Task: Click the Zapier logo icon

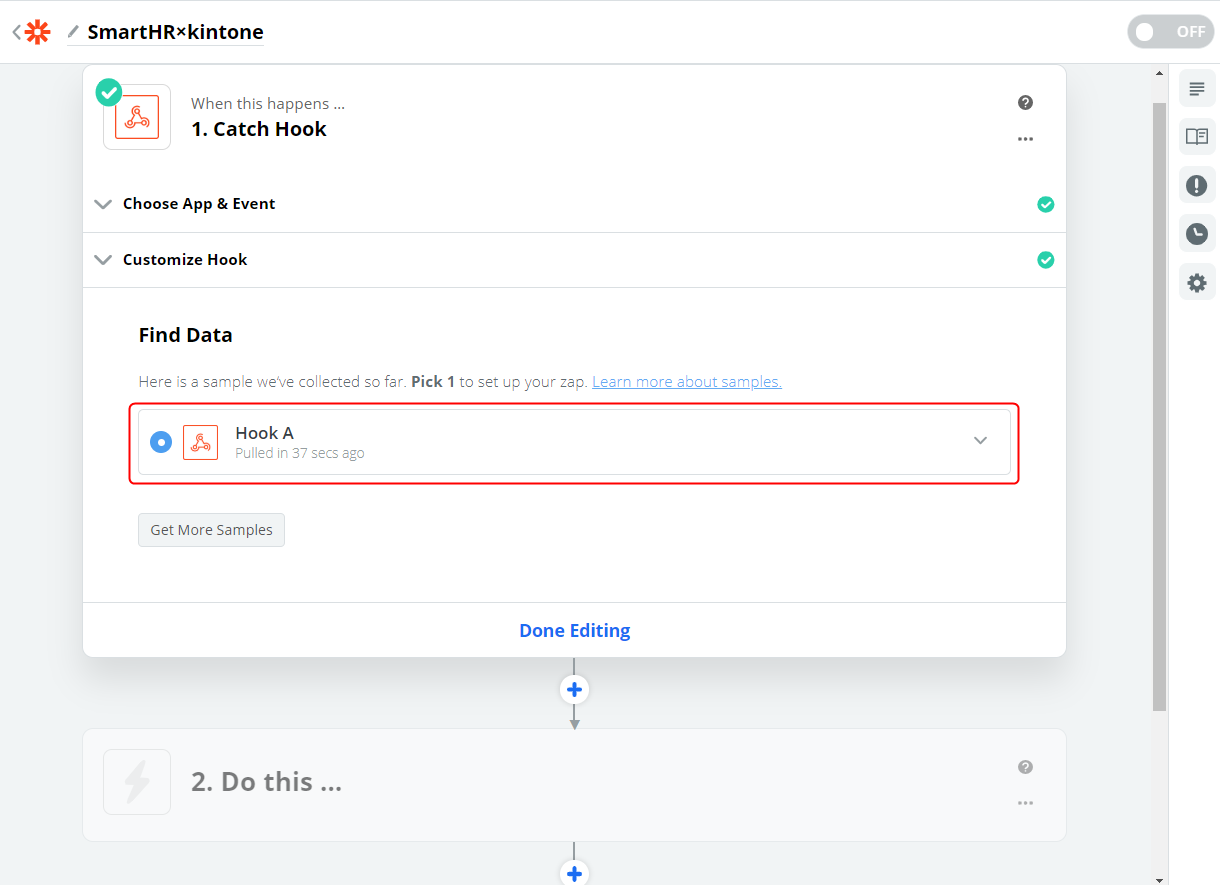Action: [38, 32]
